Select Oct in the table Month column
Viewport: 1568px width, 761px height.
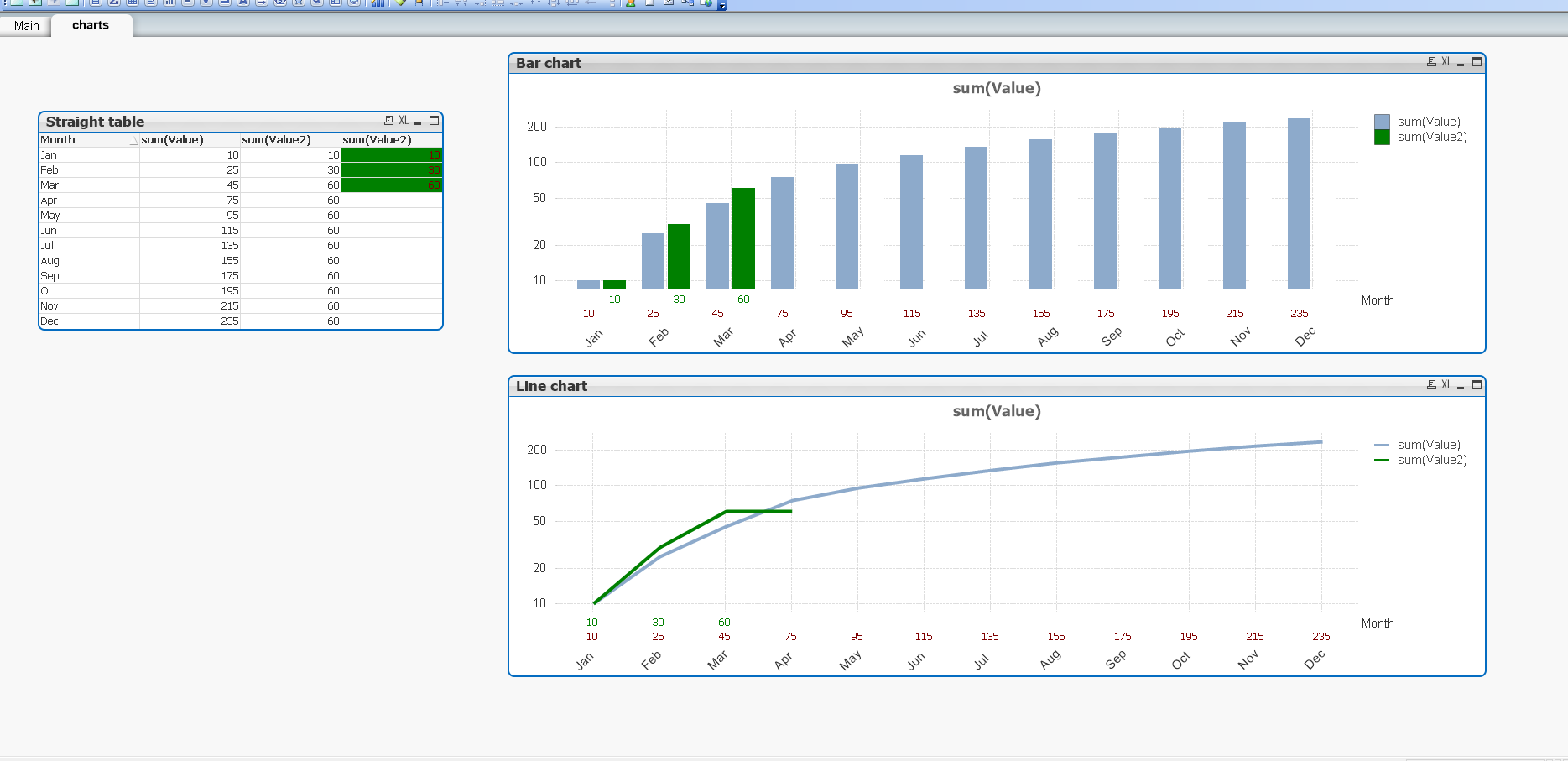point(89,291)
